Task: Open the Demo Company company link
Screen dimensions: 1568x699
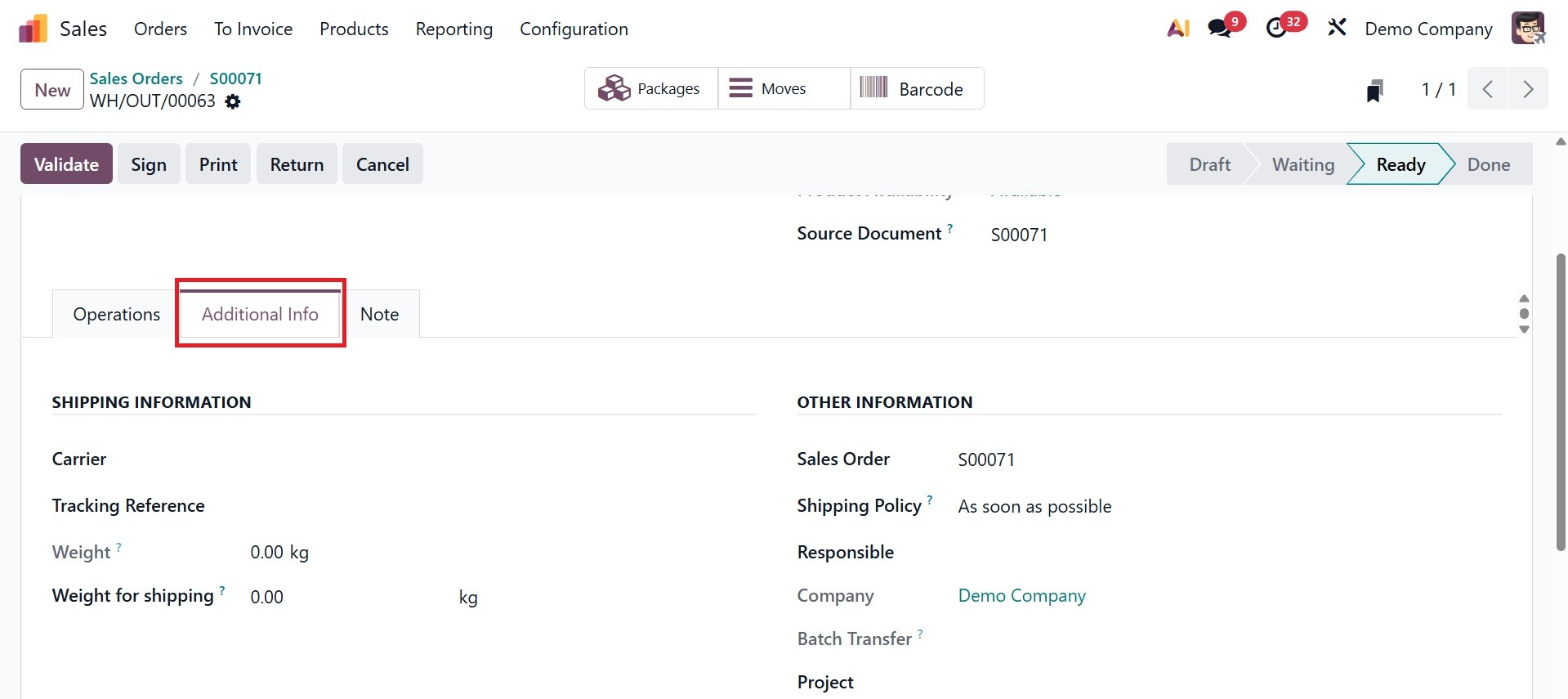Action: coord(1021,596)
